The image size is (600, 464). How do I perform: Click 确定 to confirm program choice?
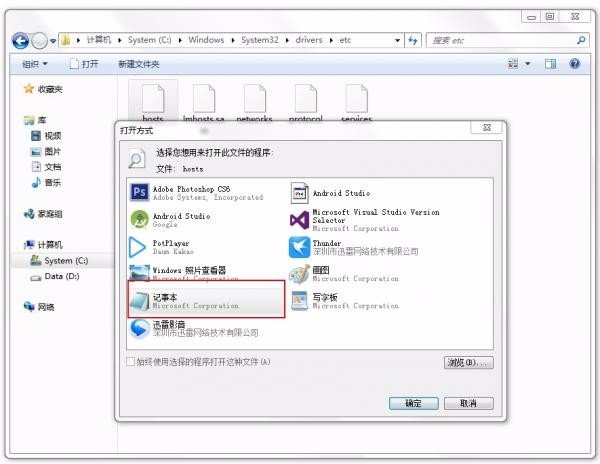click(x=414, y=403)
